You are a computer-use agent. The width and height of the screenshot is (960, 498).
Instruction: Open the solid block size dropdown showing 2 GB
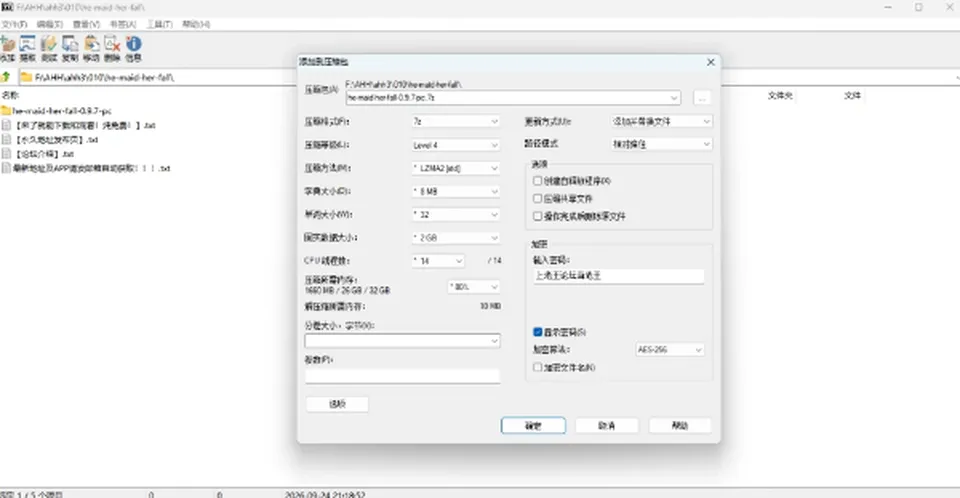pyautogui.click(x=456, y=238)
